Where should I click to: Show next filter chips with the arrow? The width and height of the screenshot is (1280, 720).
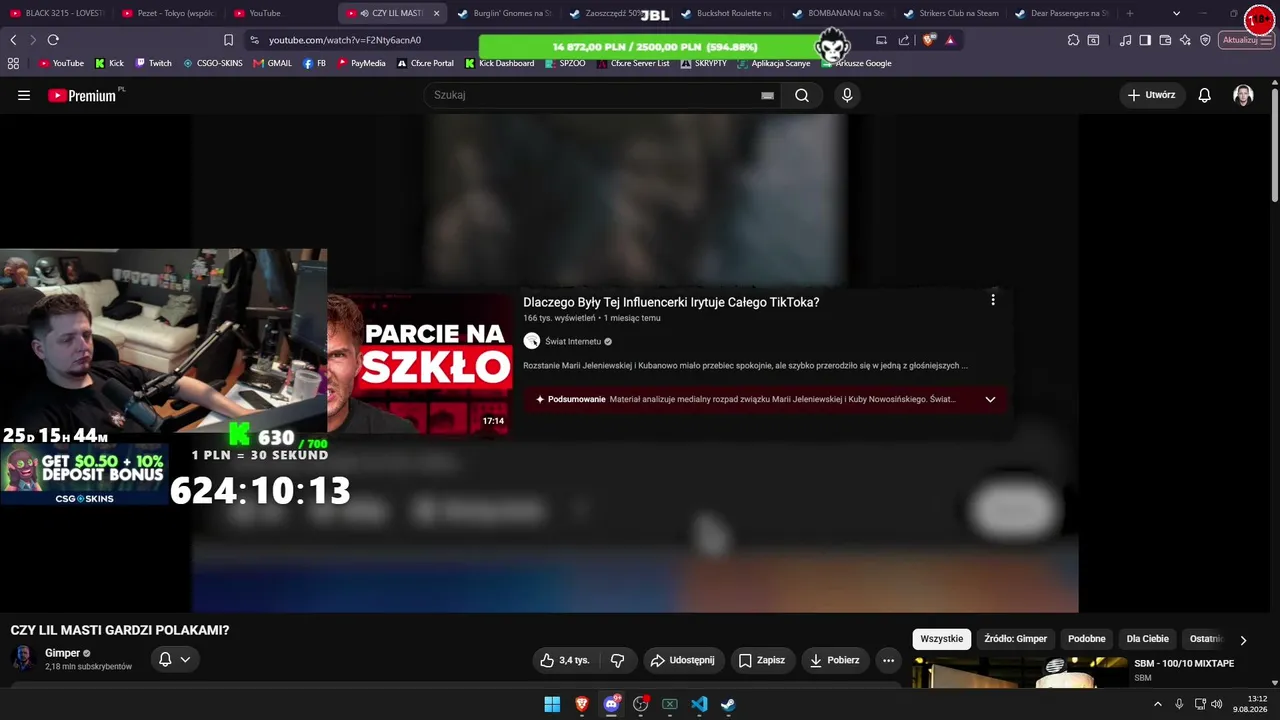coord(1243,640)
